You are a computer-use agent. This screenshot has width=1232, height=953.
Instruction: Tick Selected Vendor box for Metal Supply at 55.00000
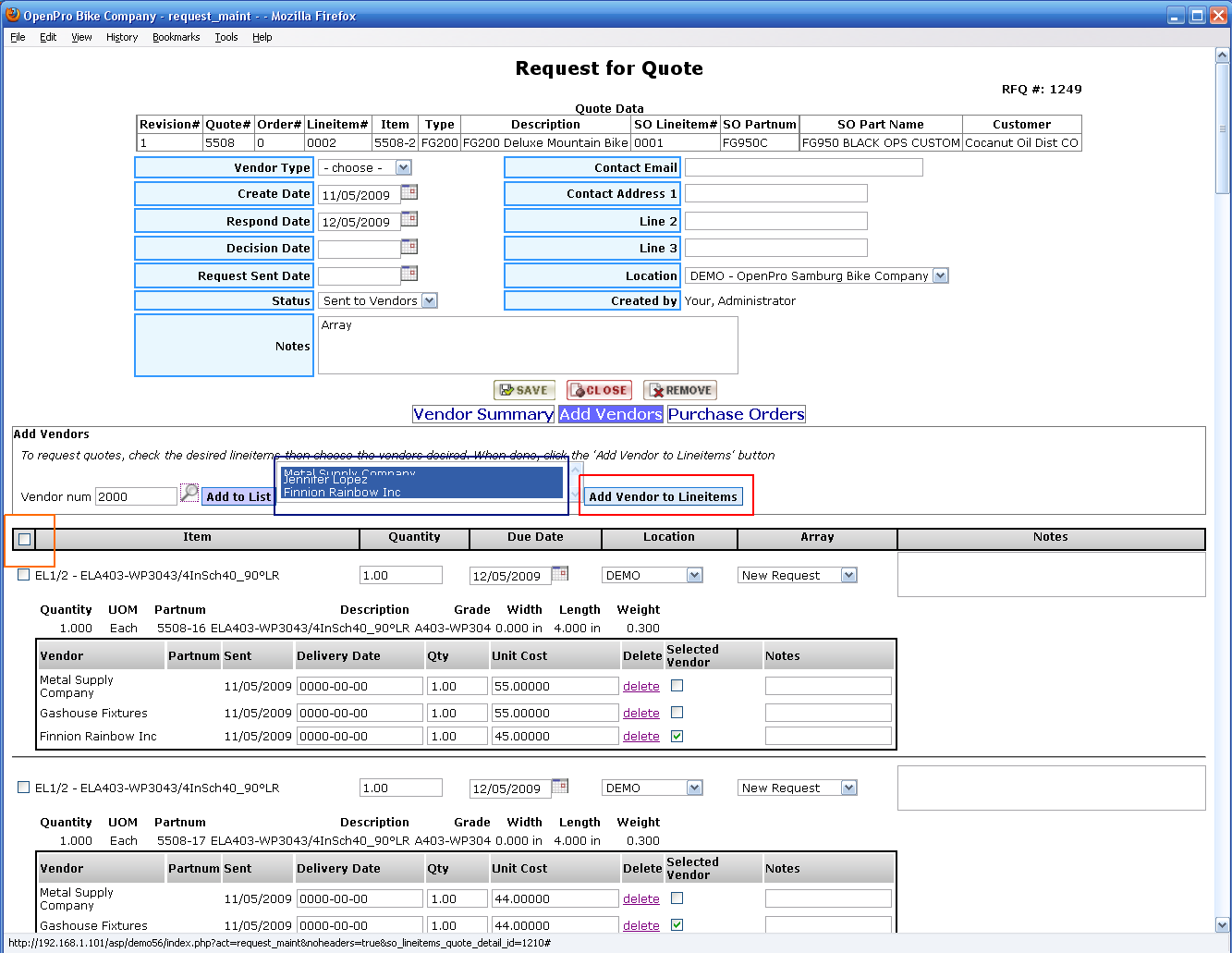tap(677, 686)
